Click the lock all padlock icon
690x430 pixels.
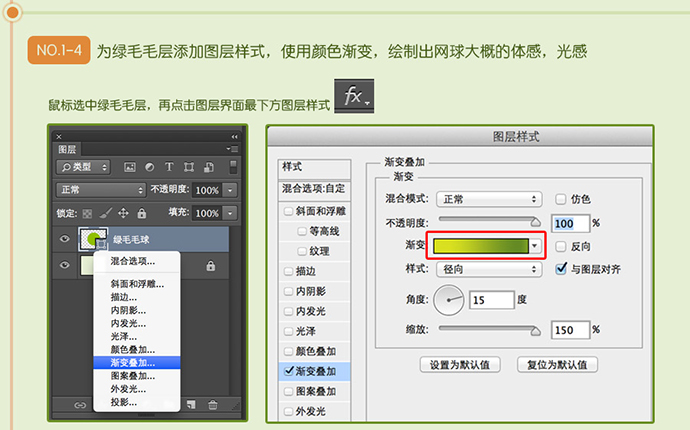coord(141,213)
